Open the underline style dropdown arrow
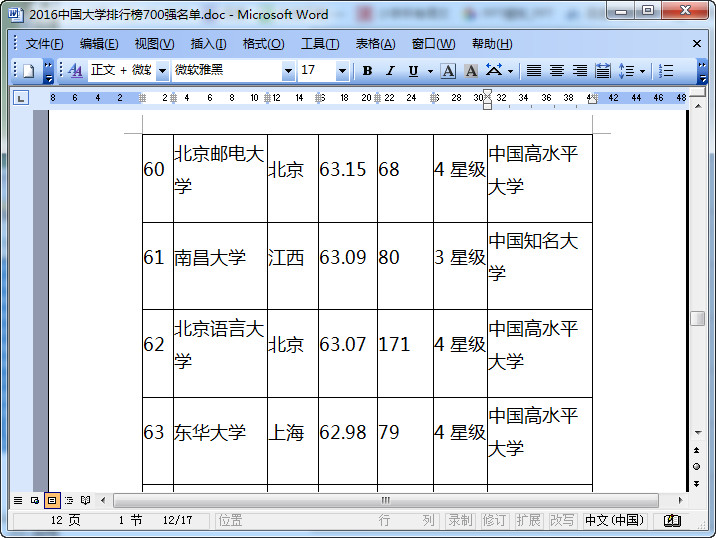Viewport: 716px width, 538px height. coord(430,71)
